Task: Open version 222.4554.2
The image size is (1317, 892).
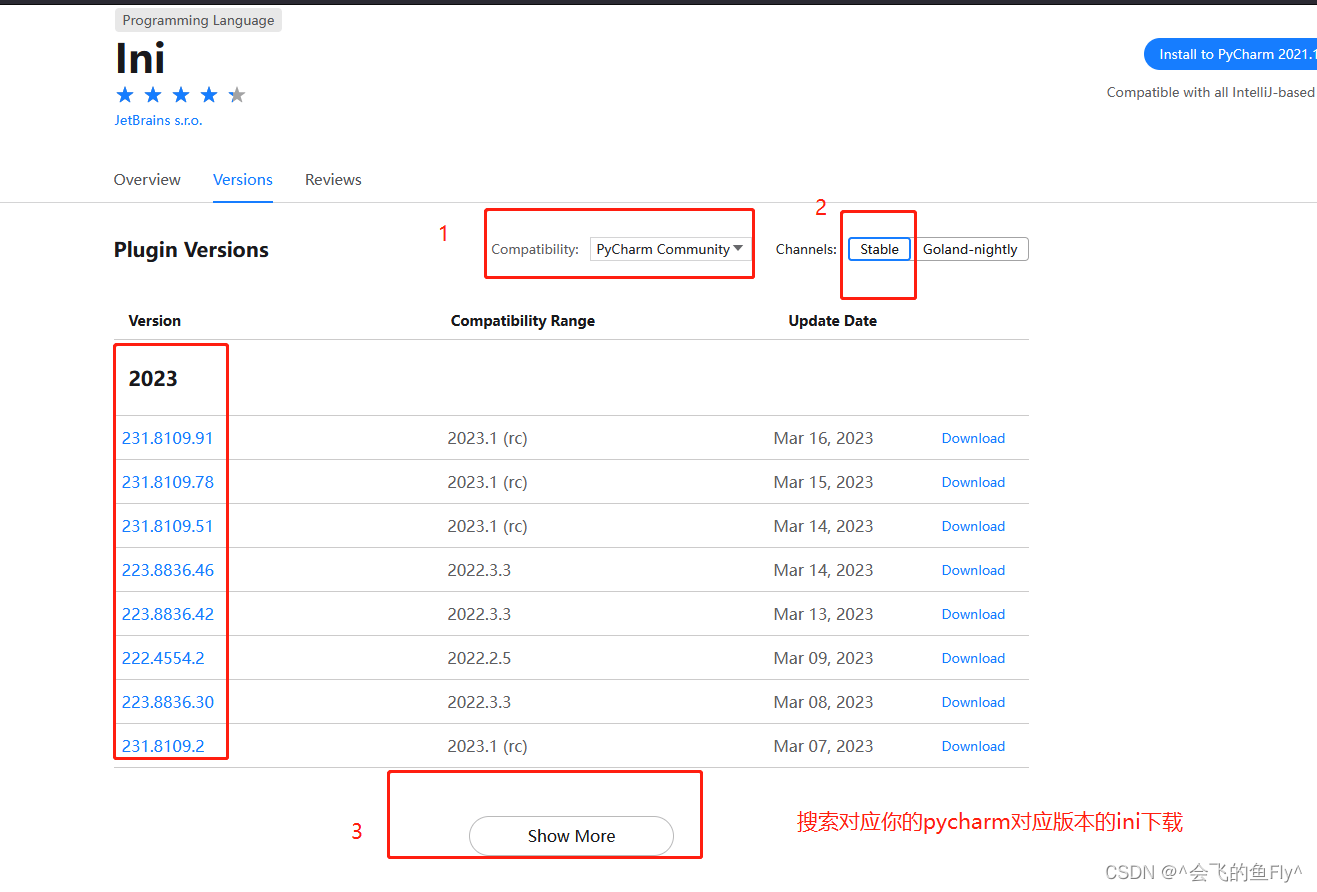Action: 163,658
